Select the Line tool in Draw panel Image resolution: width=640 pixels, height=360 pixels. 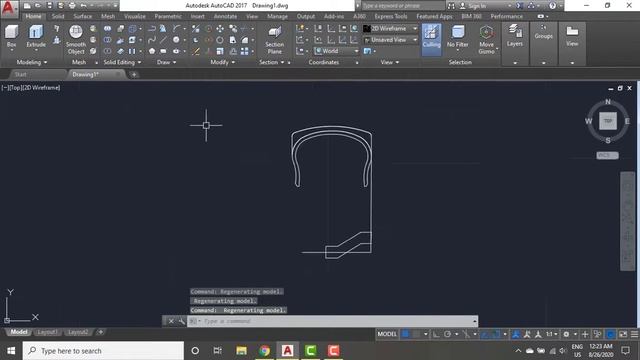coord(163,40)
